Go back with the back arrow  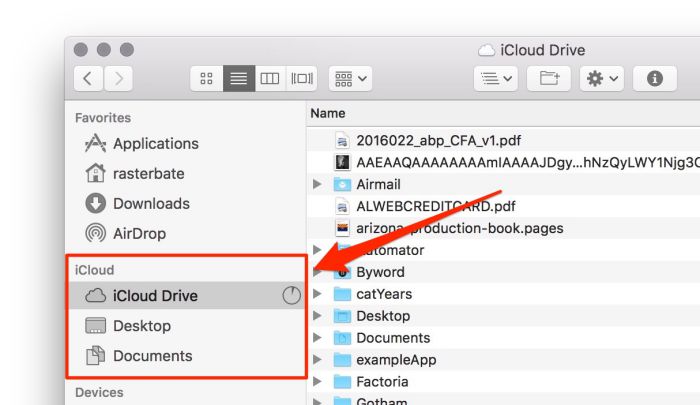pos(88,79)
